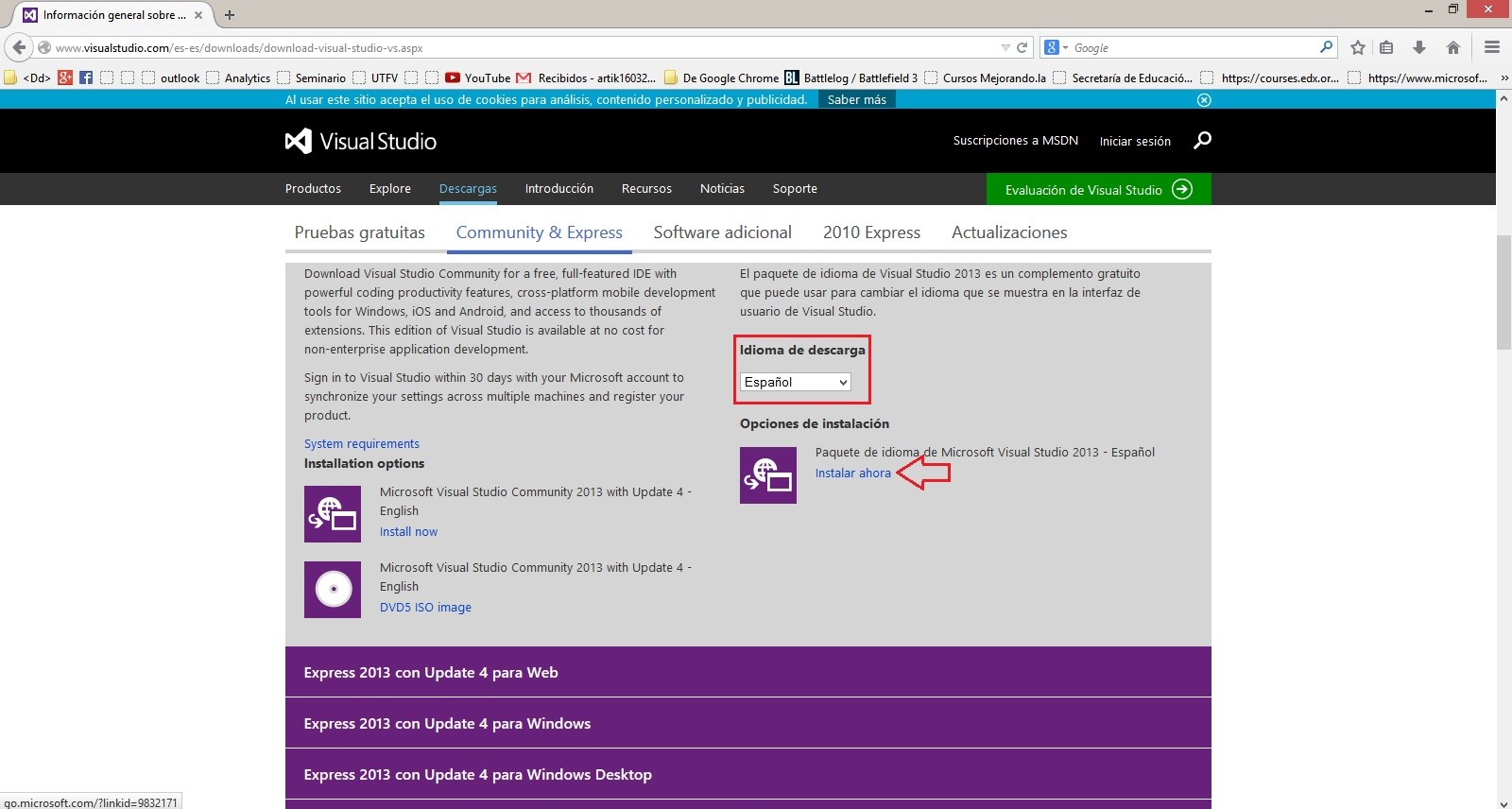
Task: Switch to the Actualizaciones tab
Action: pyautogui.click(x=1009, y=232)
